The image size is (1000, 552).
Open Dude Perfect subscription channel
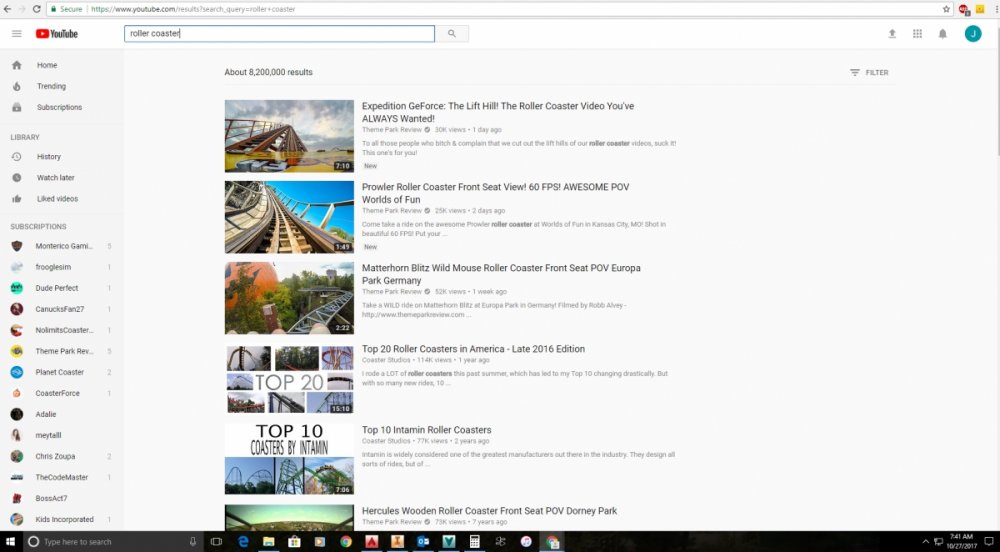point(59,288)
